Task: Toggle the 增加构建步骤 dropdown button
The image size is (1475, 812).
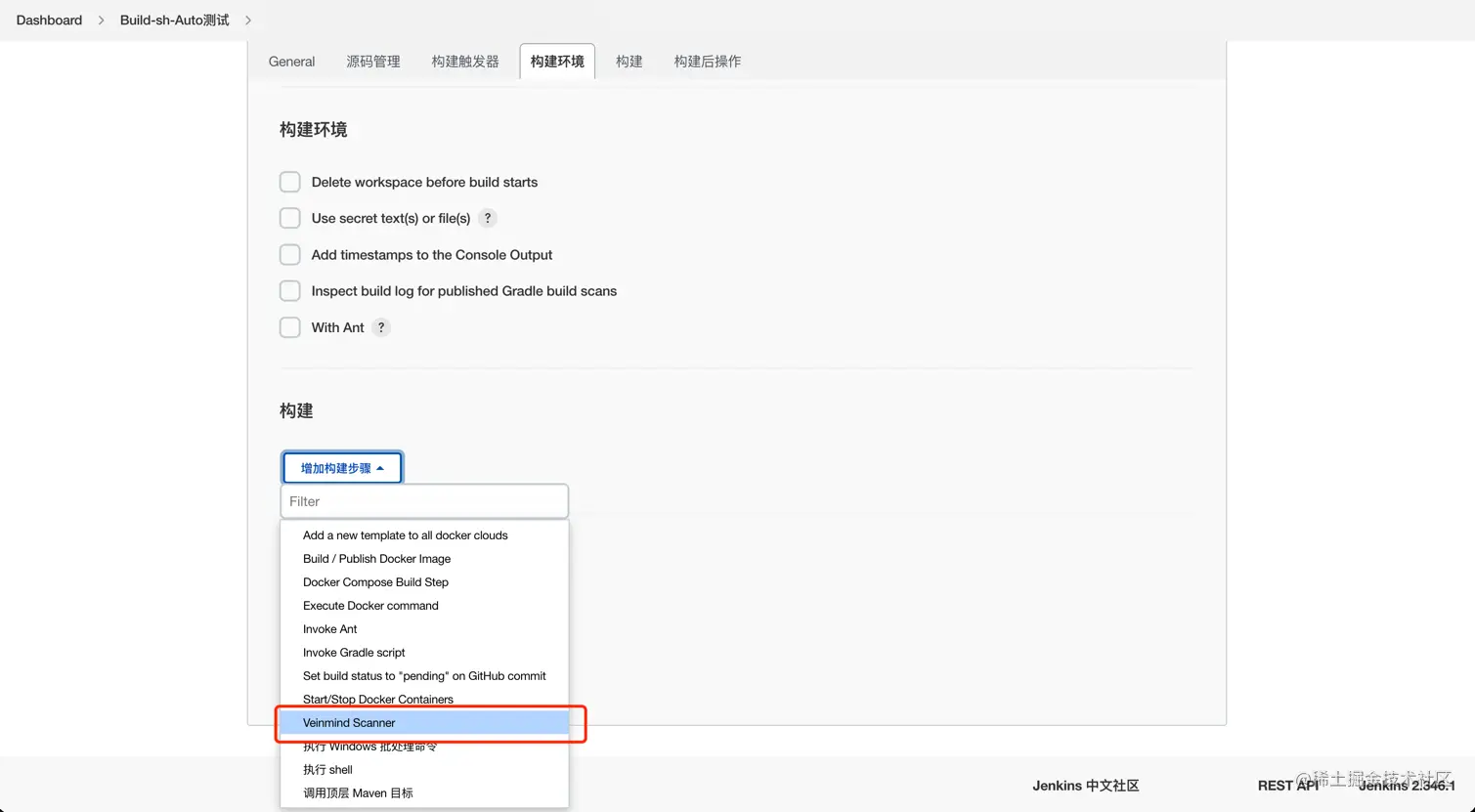Action: point(342,468)
